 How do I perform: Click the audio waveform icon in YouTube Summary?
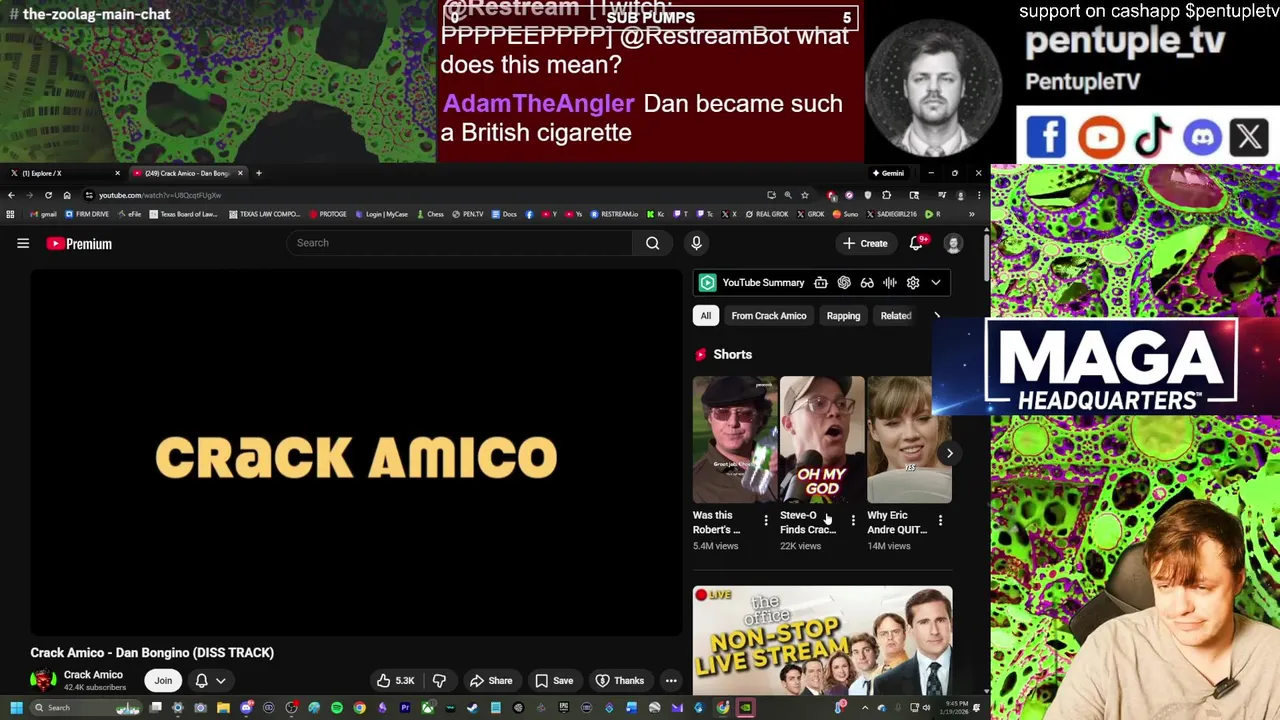pos(890,283)
